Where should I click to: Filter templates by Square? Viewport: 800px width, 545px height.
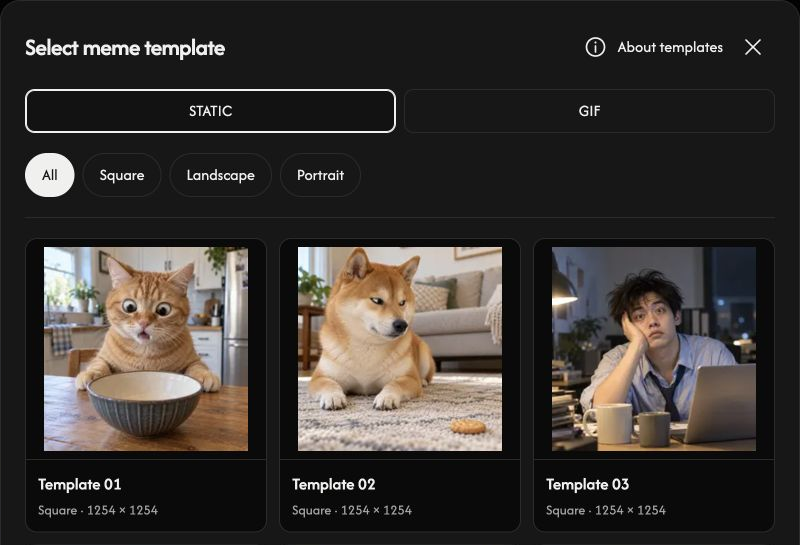(122, 175)
